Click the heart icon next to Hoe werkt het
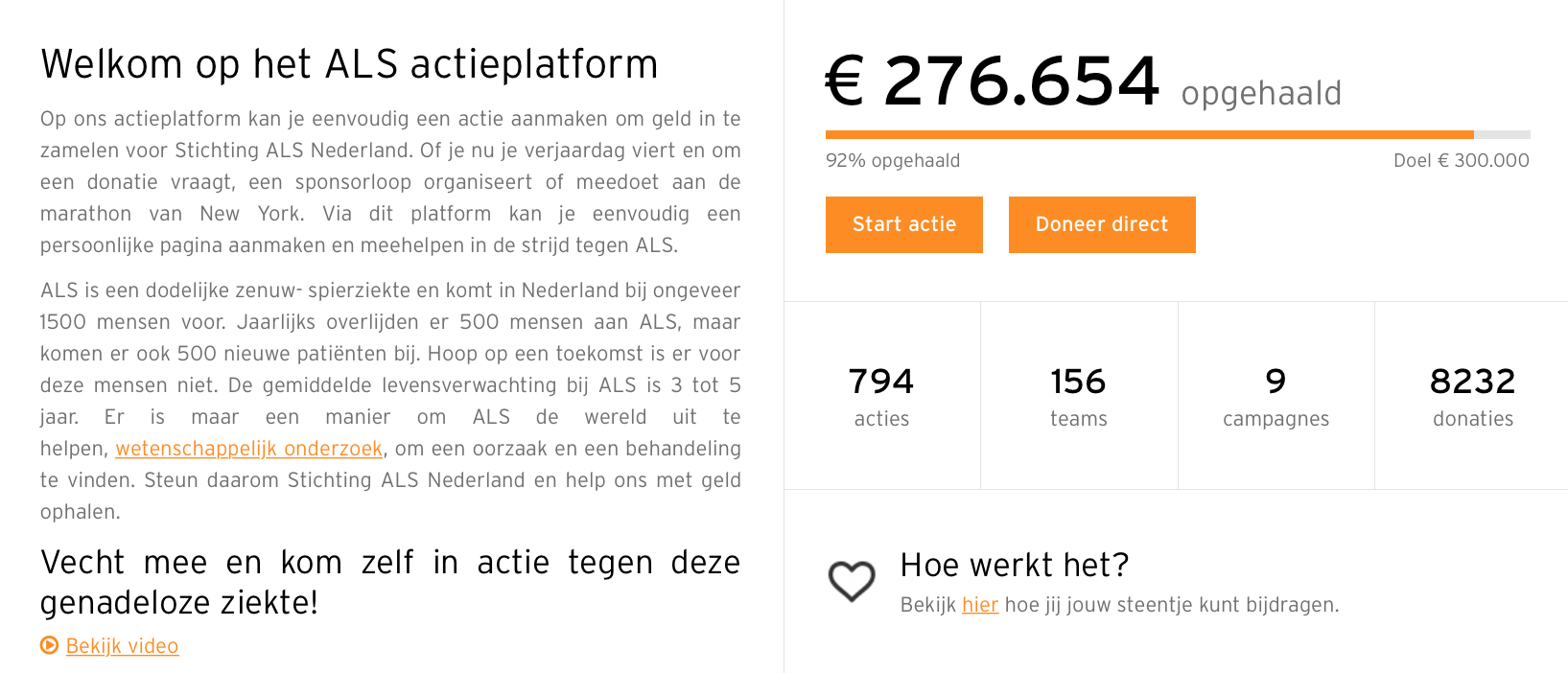The height and width of the screenshot is (673, 1568). tap(852, 581)
